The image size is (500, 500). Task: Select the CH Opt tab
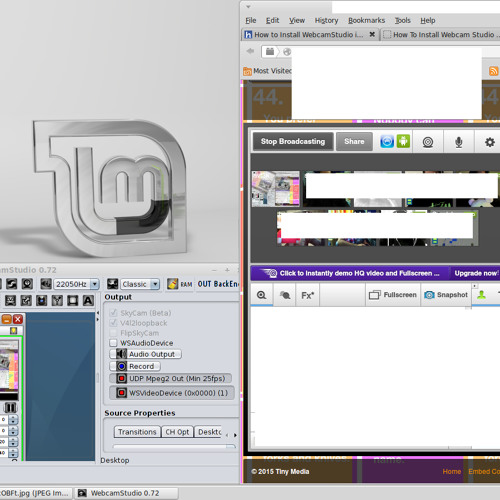[177, 432]
